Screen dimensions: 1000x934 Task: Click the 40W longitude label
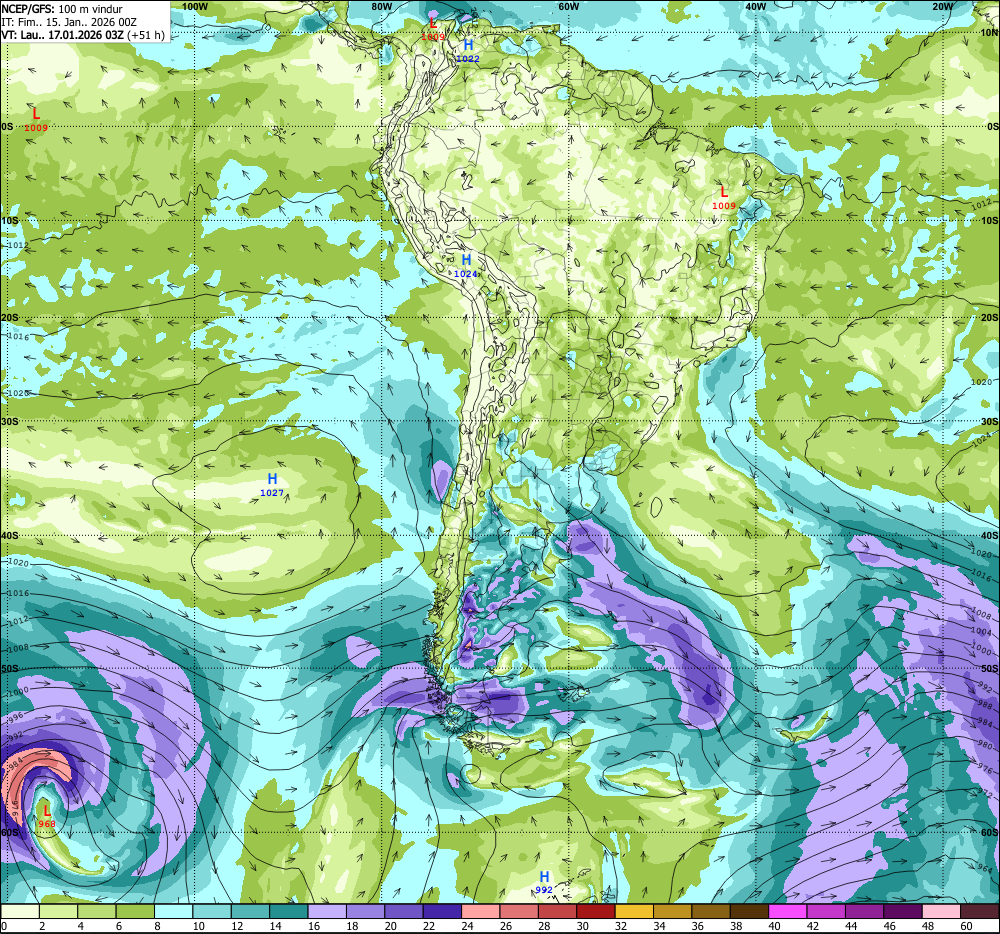(x=755, y=6)
